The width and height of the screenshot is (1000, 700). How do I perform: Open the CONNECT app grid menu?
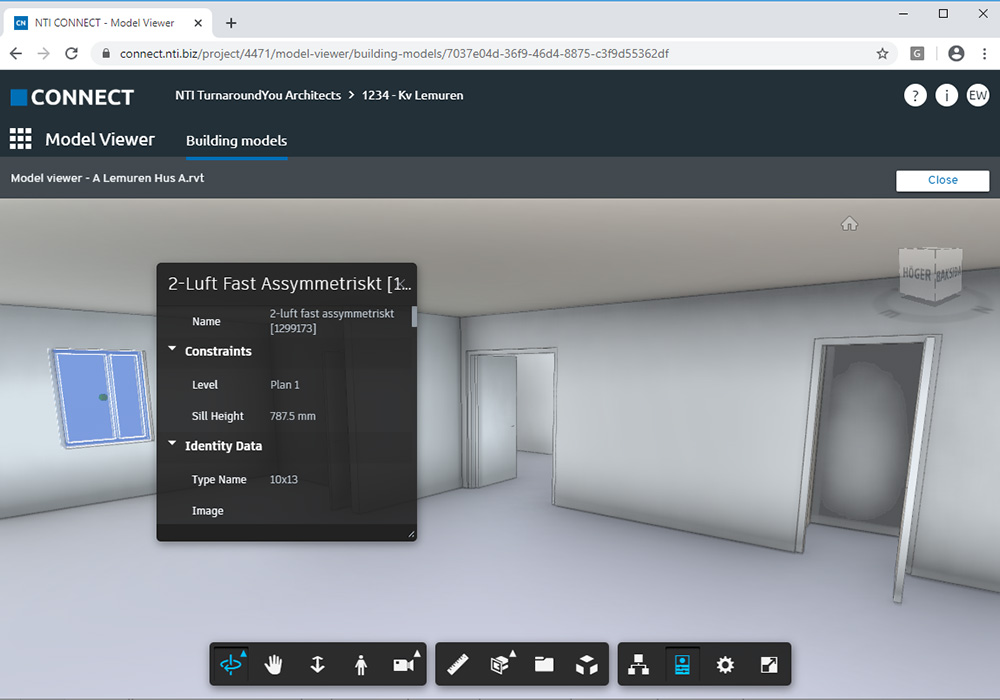pos(21,139)
